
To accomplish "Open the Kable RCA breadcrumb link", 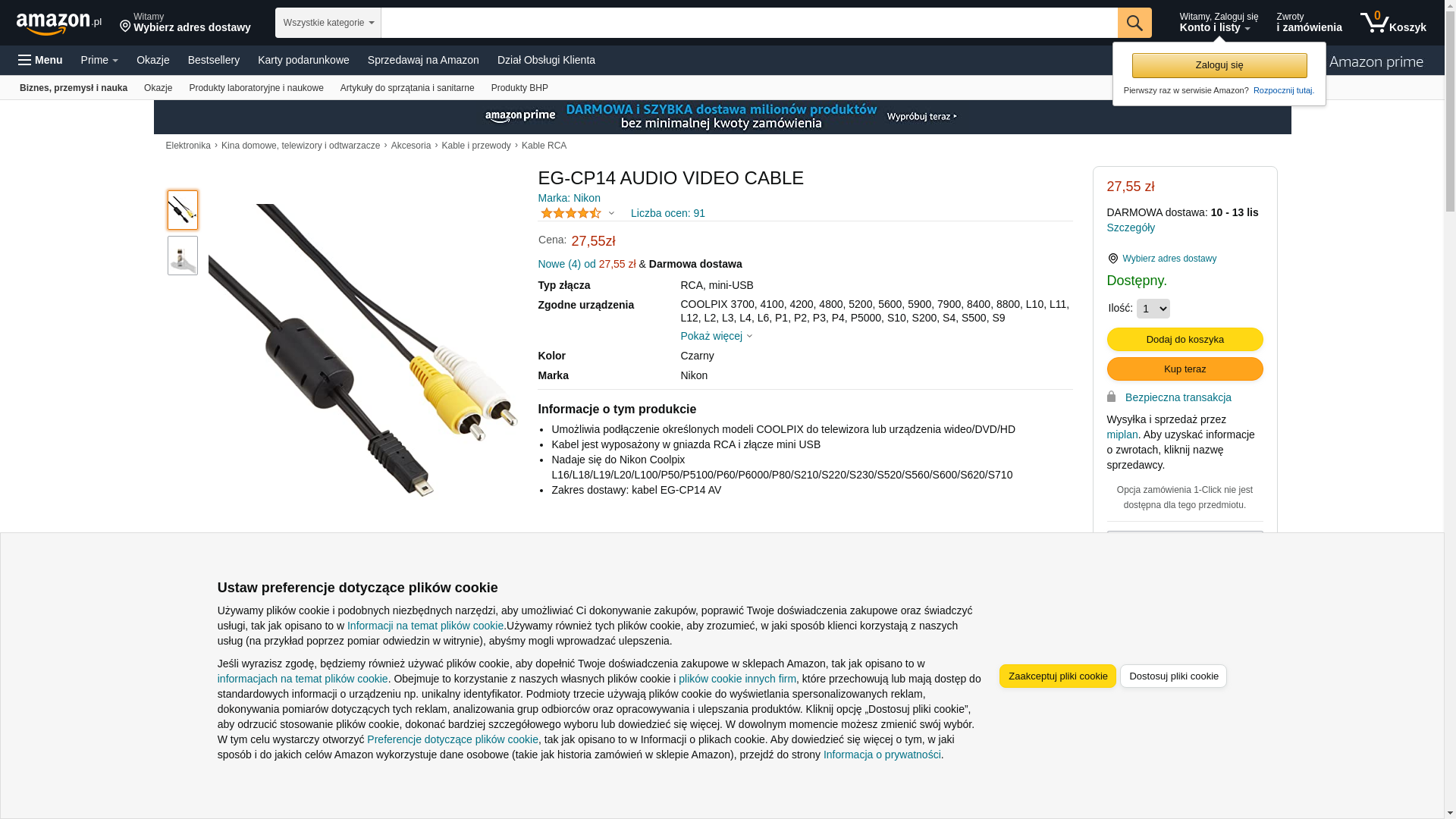I will click(x=544, y=146).
